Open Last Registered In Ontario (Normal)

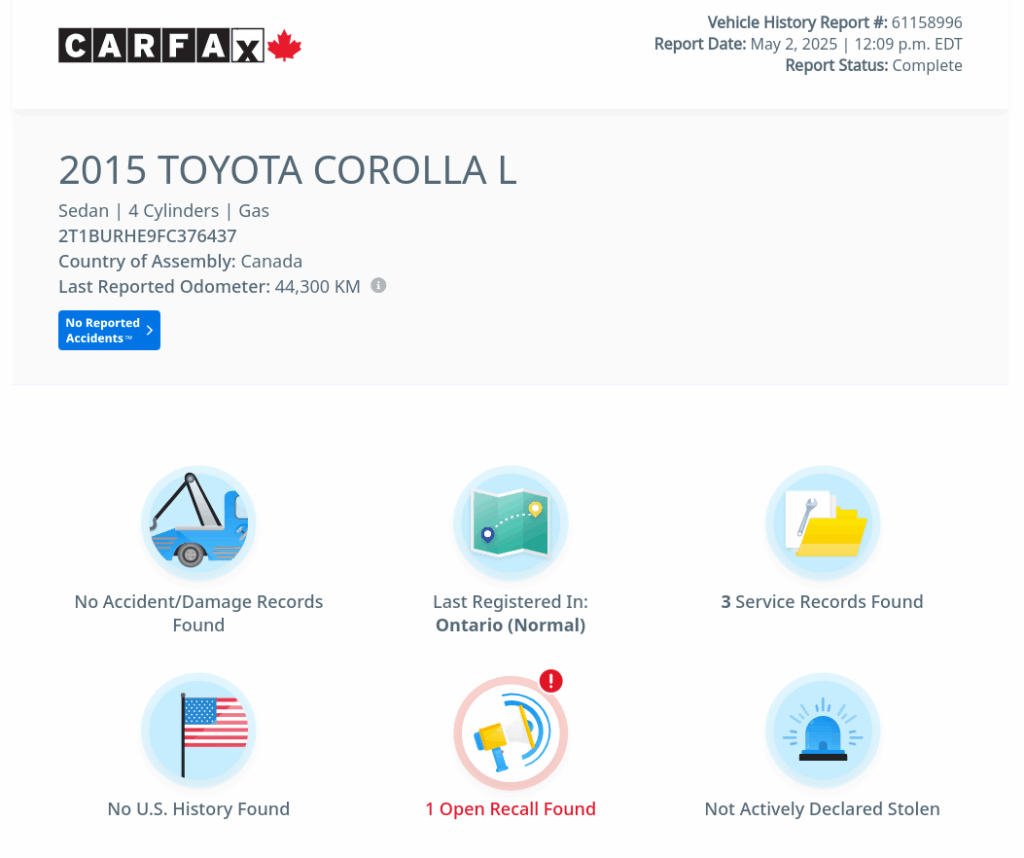coord(511,613)
